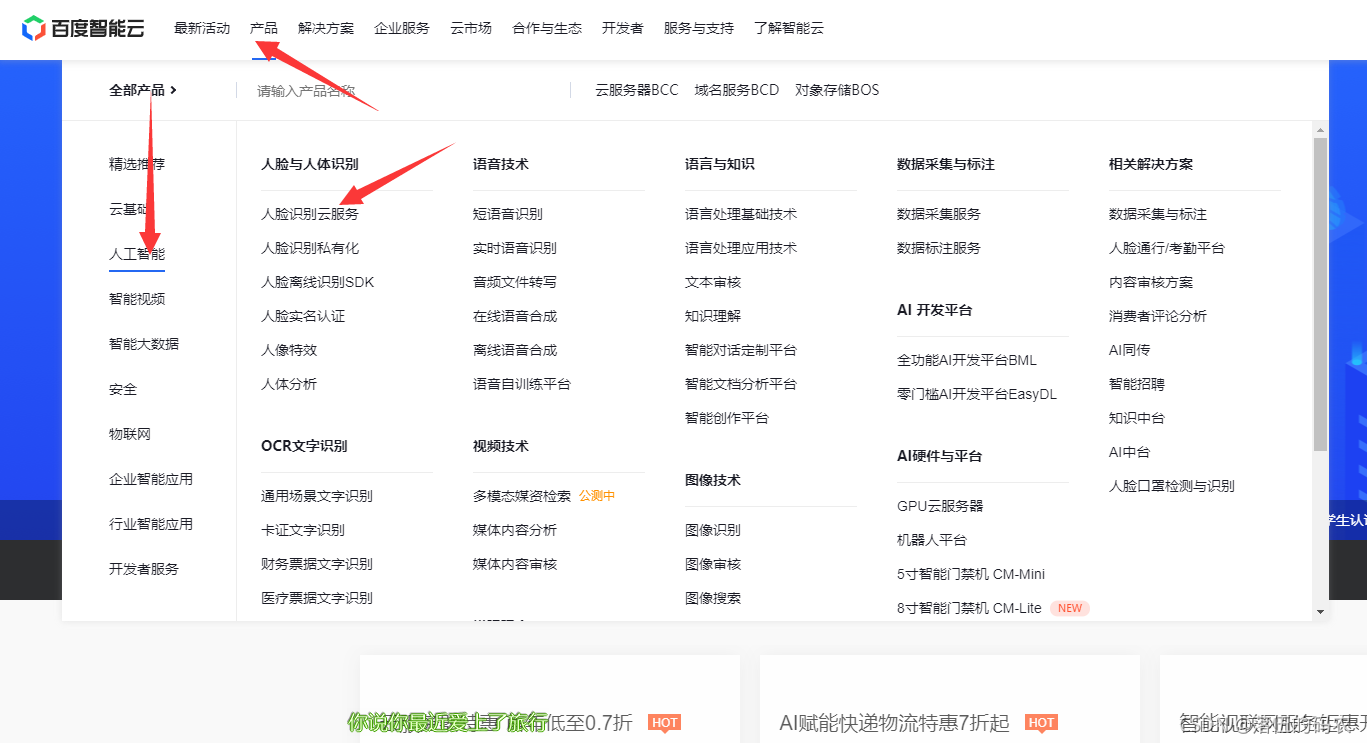Open 短语音识别 link

click(x=508, y=214)
